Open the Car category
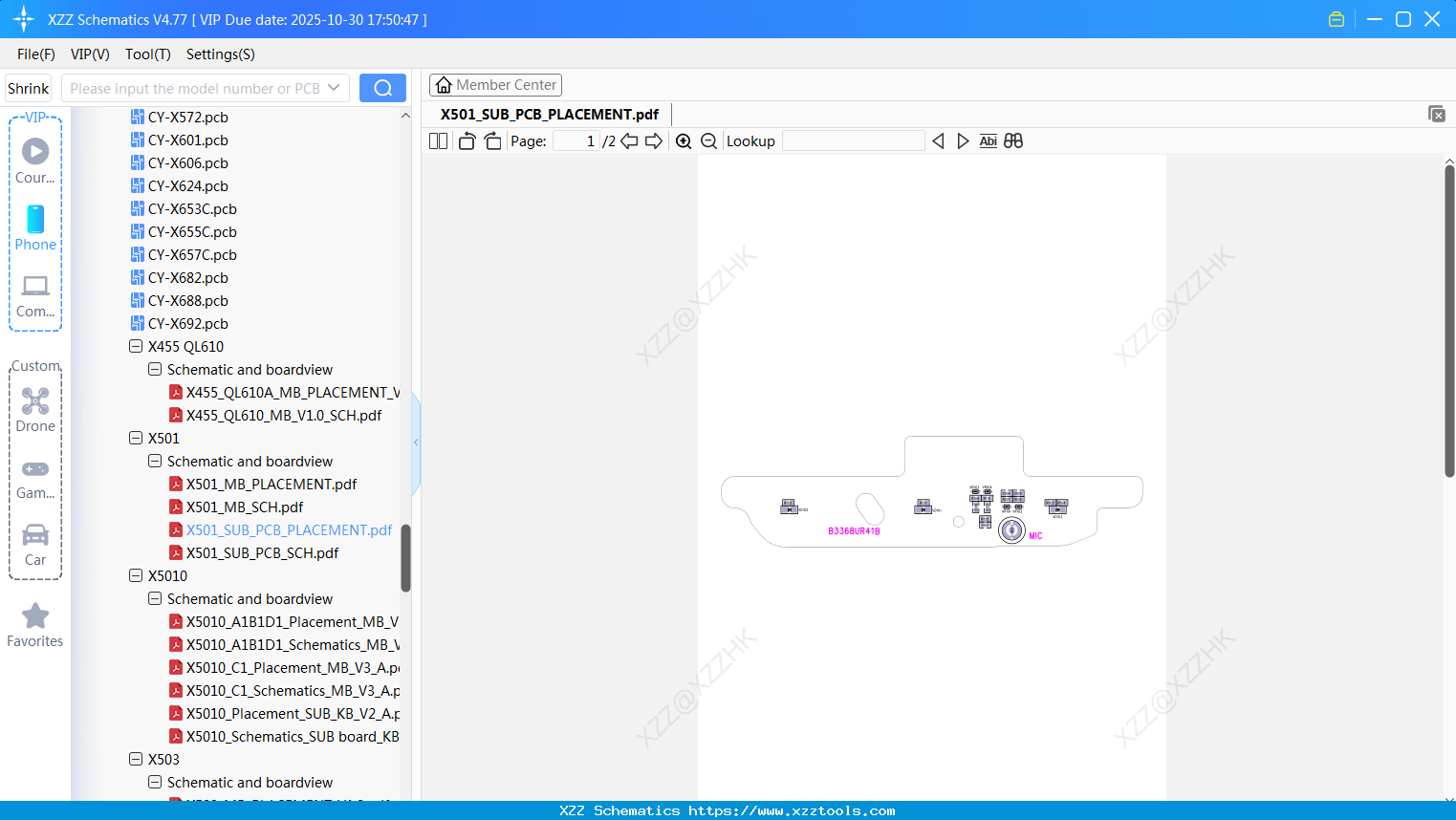 click(35, 545)
